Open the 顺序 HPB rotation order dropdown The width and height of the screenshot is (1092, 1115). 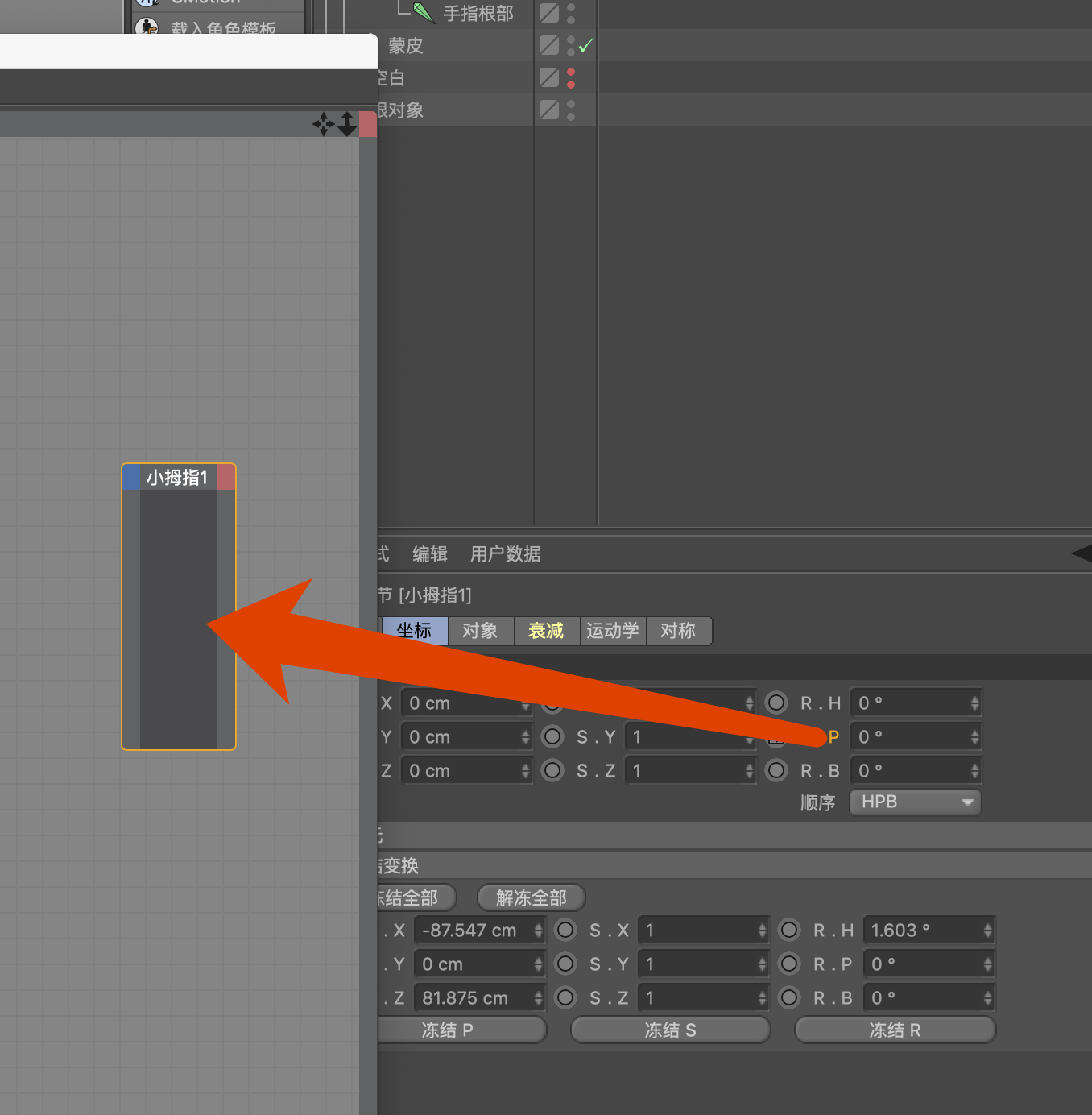(x=916, y=802)
